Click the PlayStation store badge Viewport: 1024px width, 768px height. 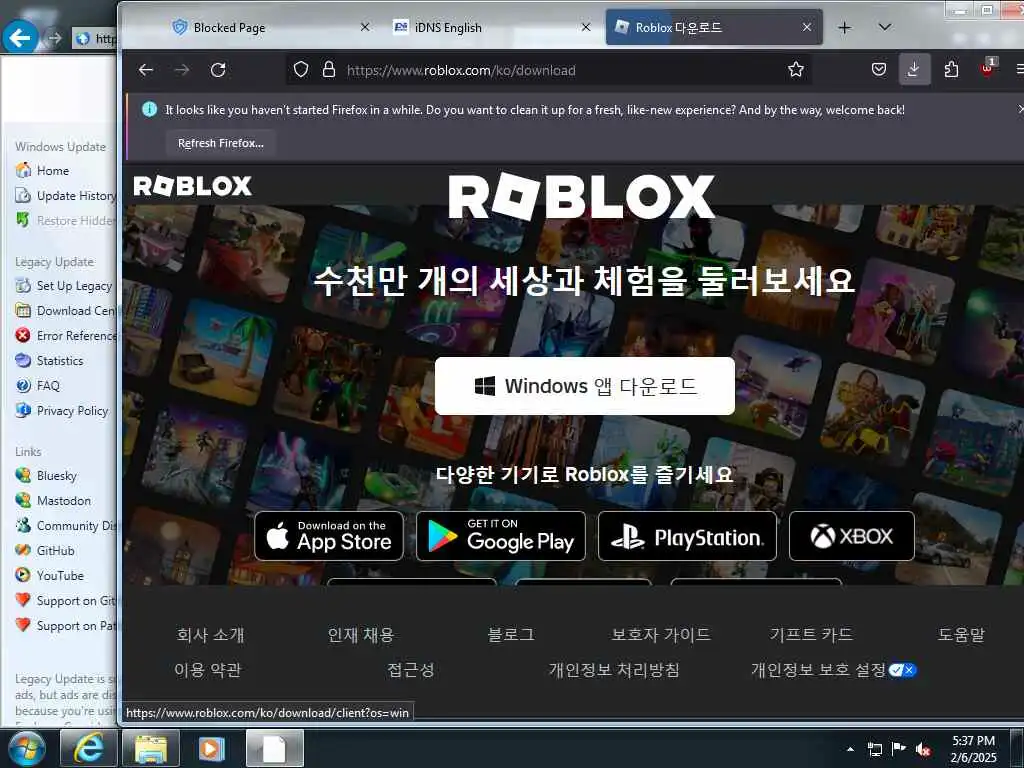(687, 536)
